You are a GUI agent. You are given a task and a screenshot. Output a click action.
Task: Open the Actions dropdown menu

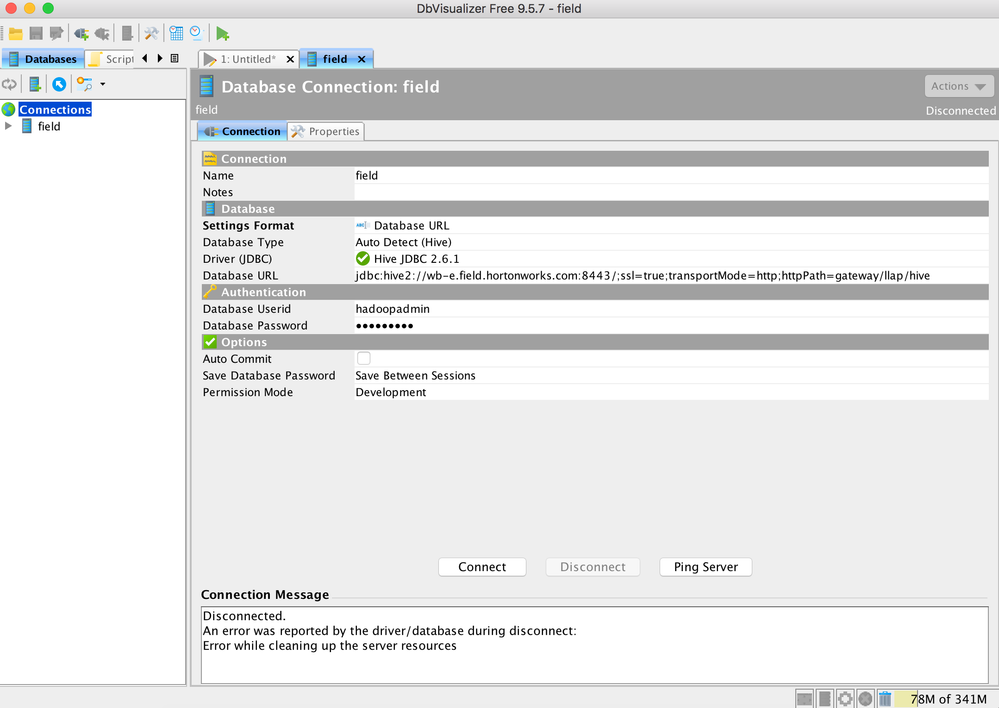[x=959, y=86]
